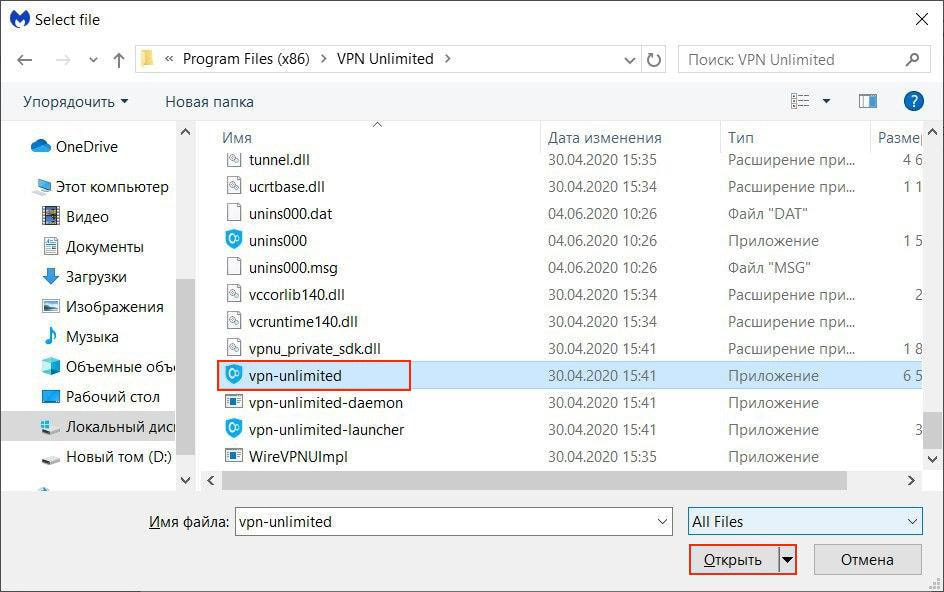
Task: Click the Имя файла input field
Action: coord(450,522)
